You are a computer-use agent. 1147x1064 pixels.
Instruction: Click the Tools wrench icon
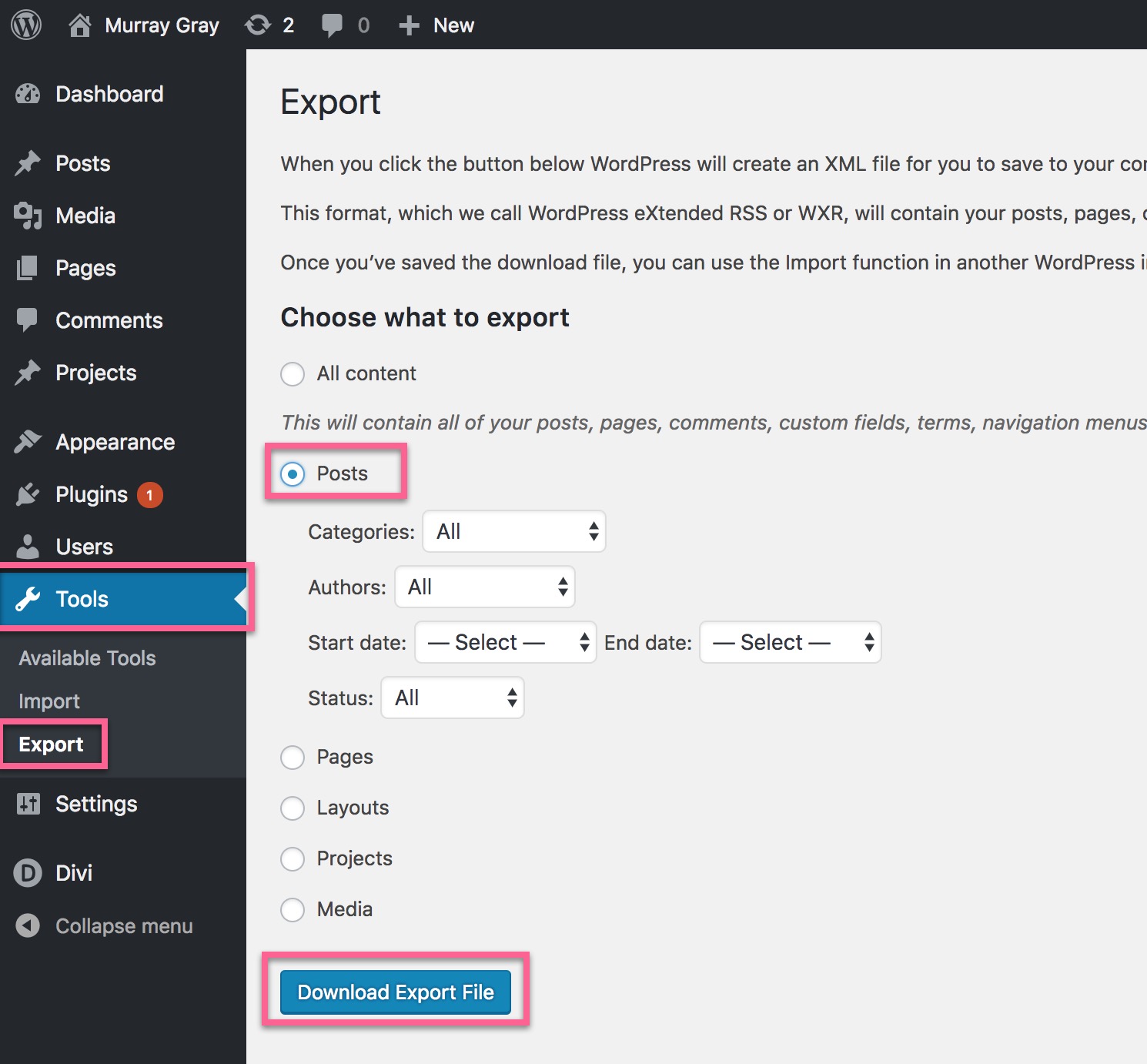[x=28, y=599]
